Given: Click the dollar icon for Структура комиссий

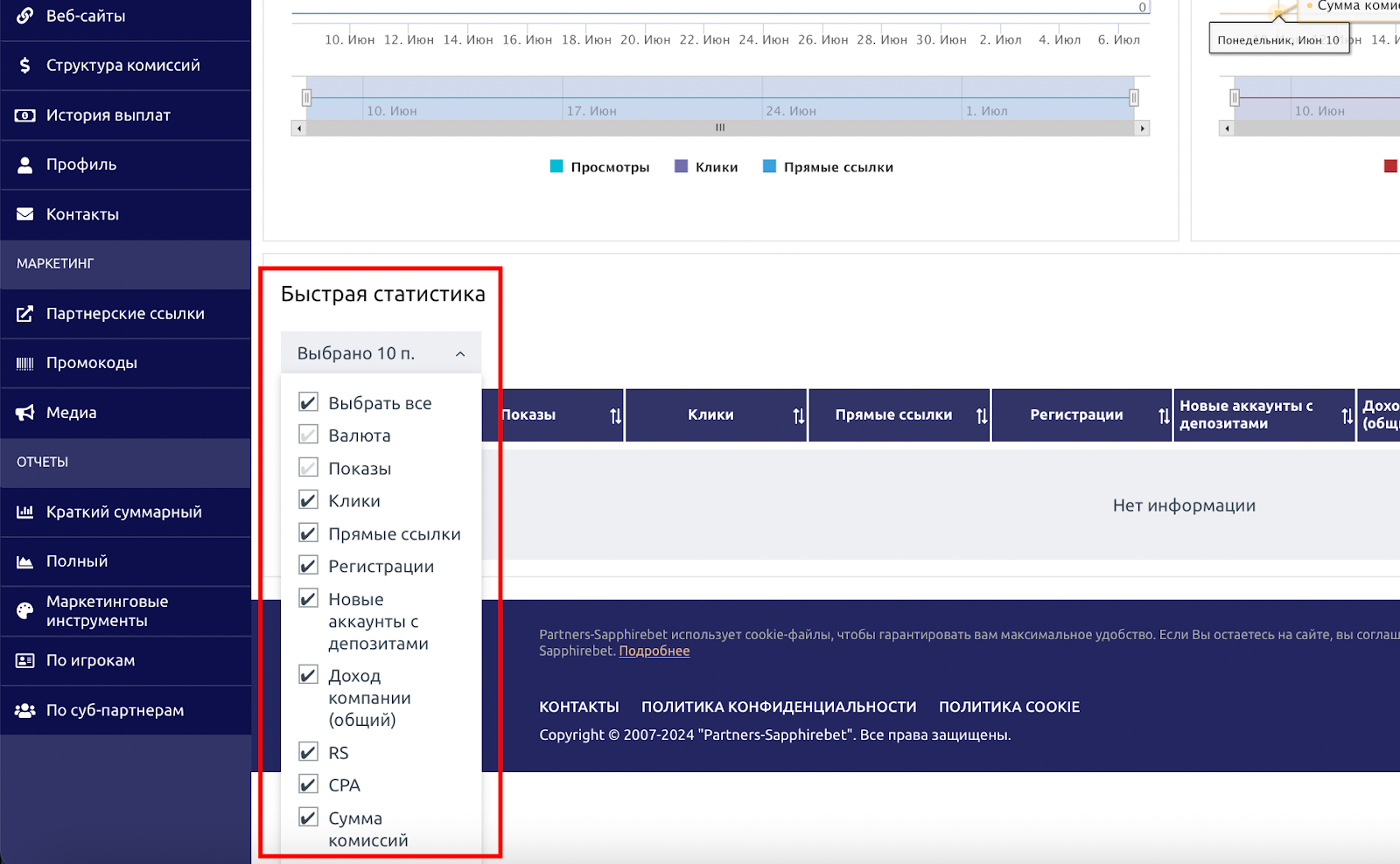Looking at the screenshot, I should [x=24, y=66].
